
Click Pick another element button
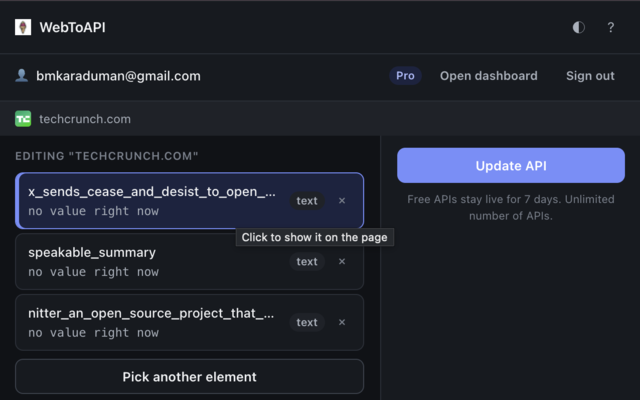coord(189,376)
